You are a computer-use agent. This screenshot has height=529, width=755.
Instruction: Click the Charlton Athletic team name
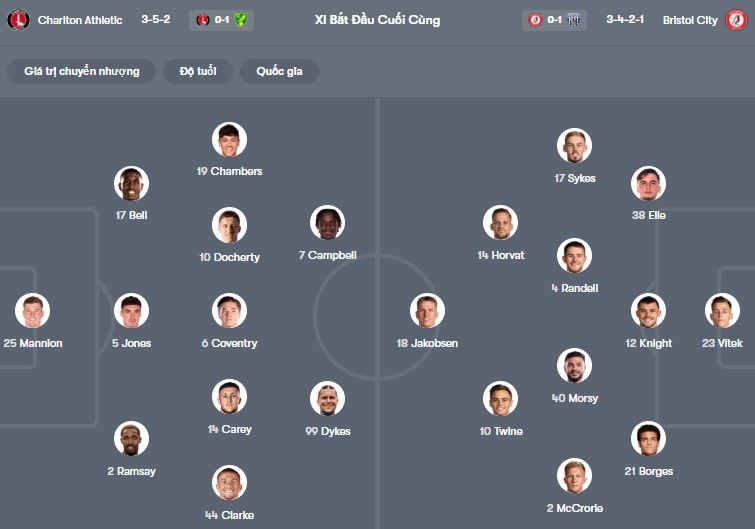tap(80, 20)
